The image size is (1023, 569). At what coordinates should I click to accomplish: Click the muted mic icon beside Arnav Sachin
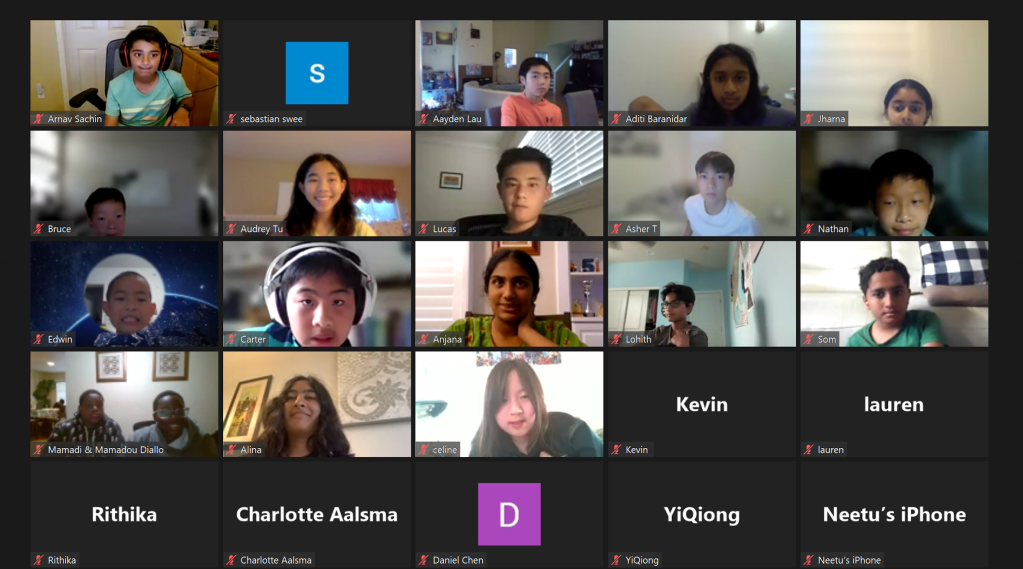(39, 119)
